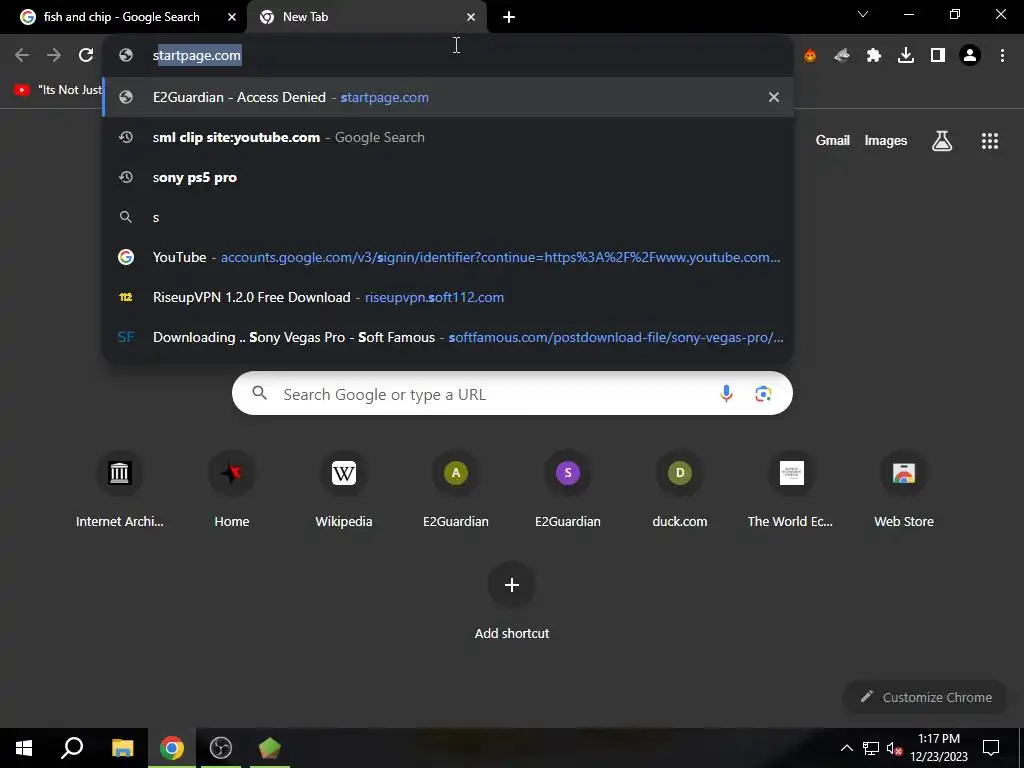
Task: Open OBS Studio from taskbar
Action: [x=221, y=748]
